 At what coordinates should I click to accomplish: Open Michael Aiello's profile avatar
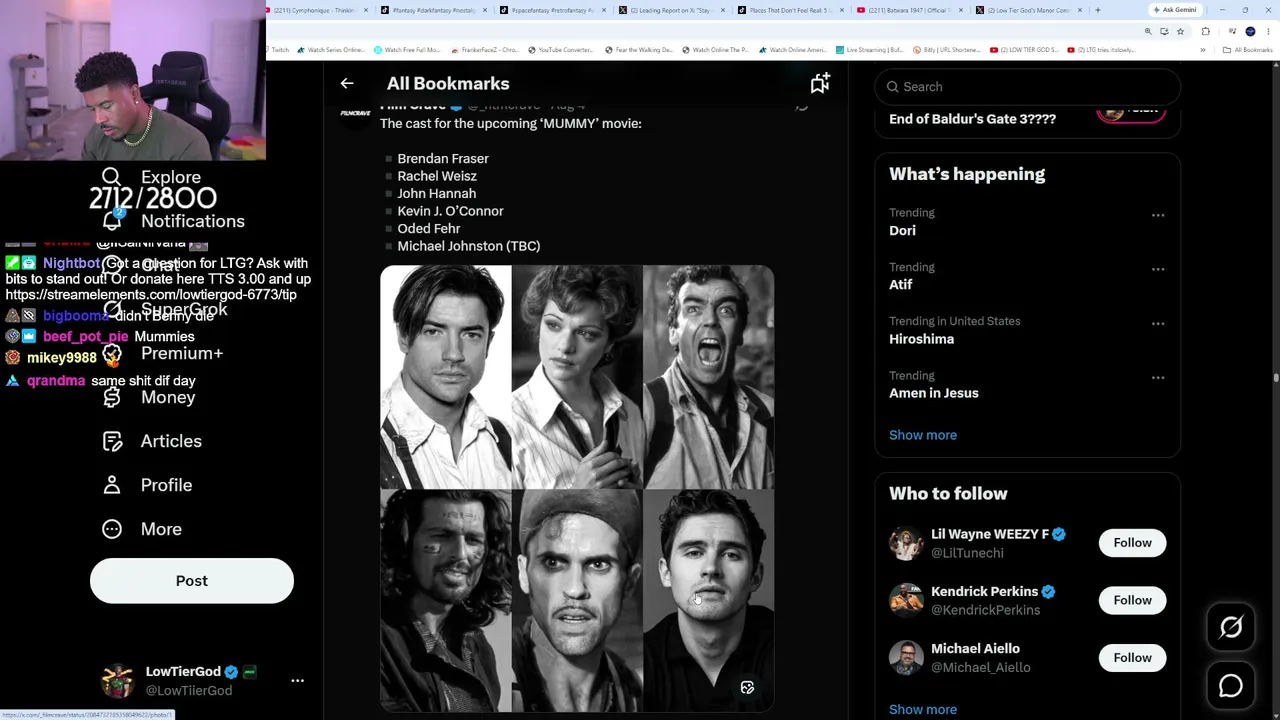click(906, 658)
